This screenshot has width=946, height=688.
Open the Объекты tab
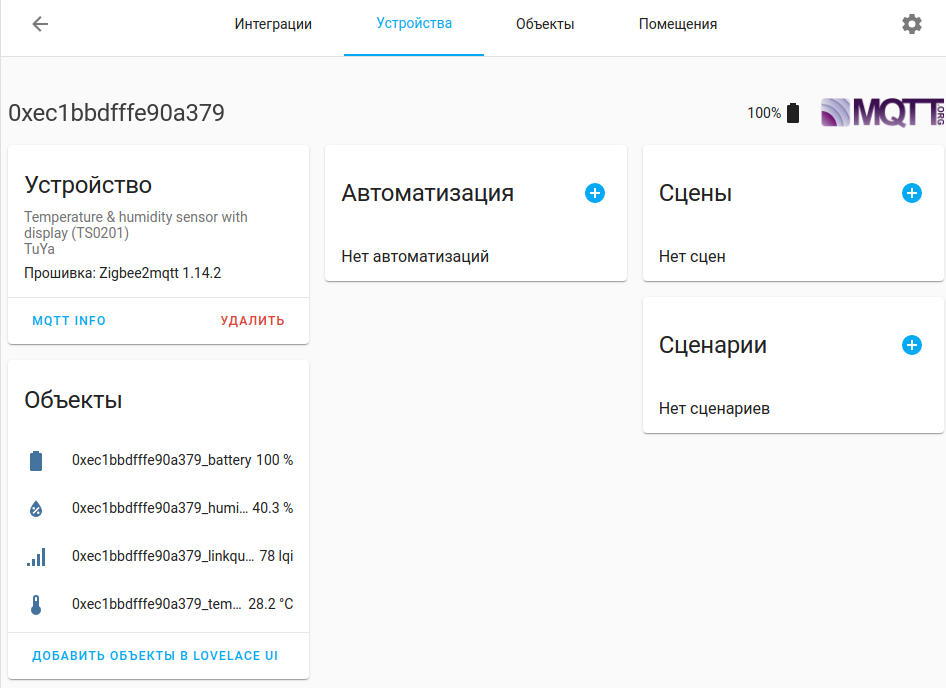tap(545, 24)
